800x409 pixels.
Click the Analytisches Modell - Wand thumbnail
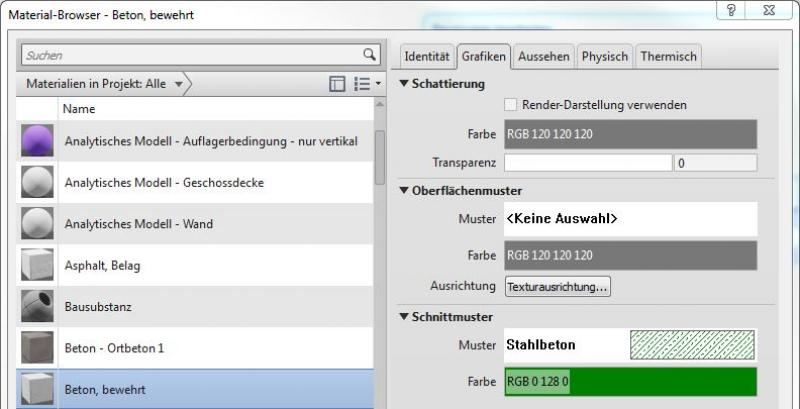click(x=37, y=223)
